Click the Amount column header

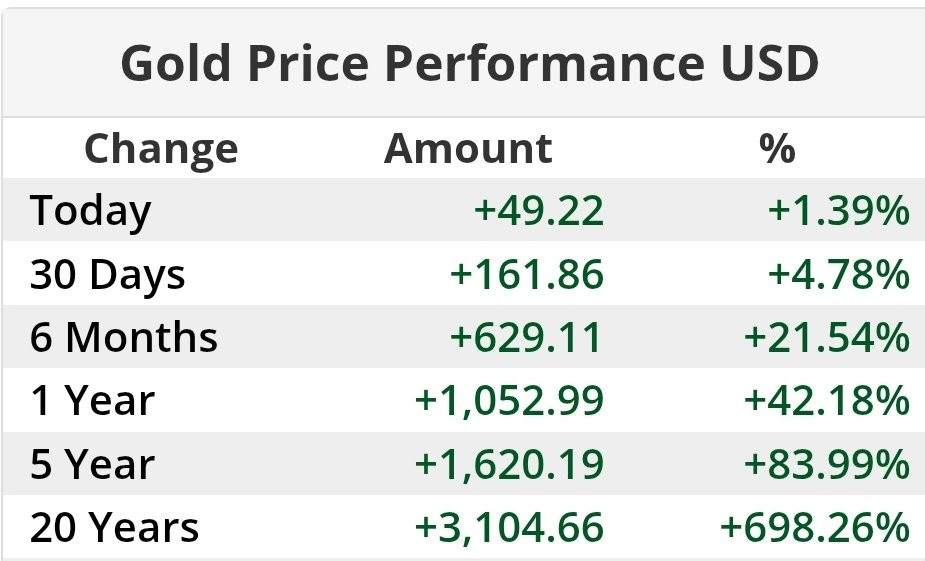468,149
